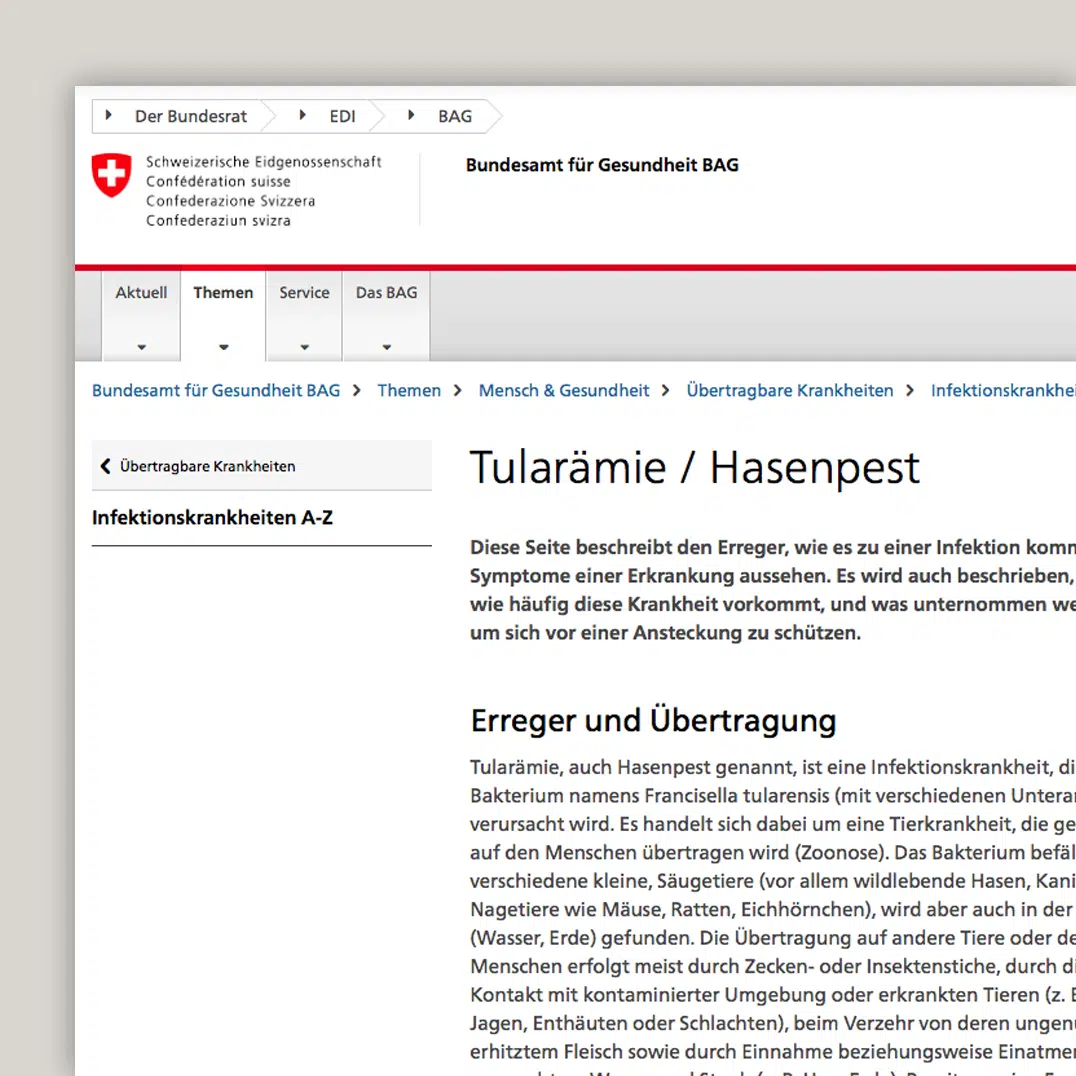
Task: Click the Confederaziun svizra text
Action: coord(218,220)
